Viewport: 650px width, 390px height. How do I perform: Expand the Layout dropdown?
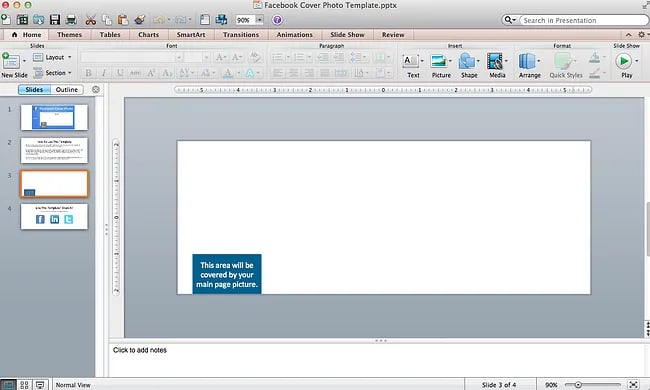pos(52,57)
